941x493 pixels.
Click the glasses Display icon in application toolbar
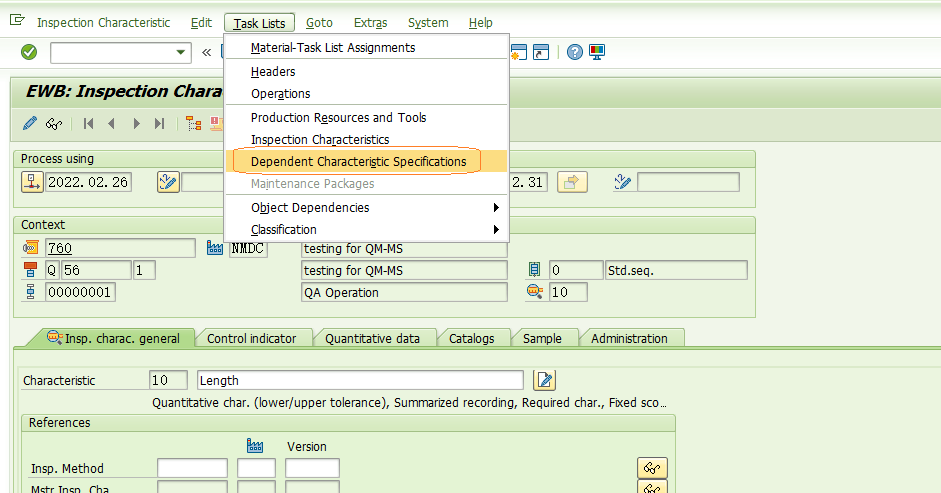click(x=54, y=124)
